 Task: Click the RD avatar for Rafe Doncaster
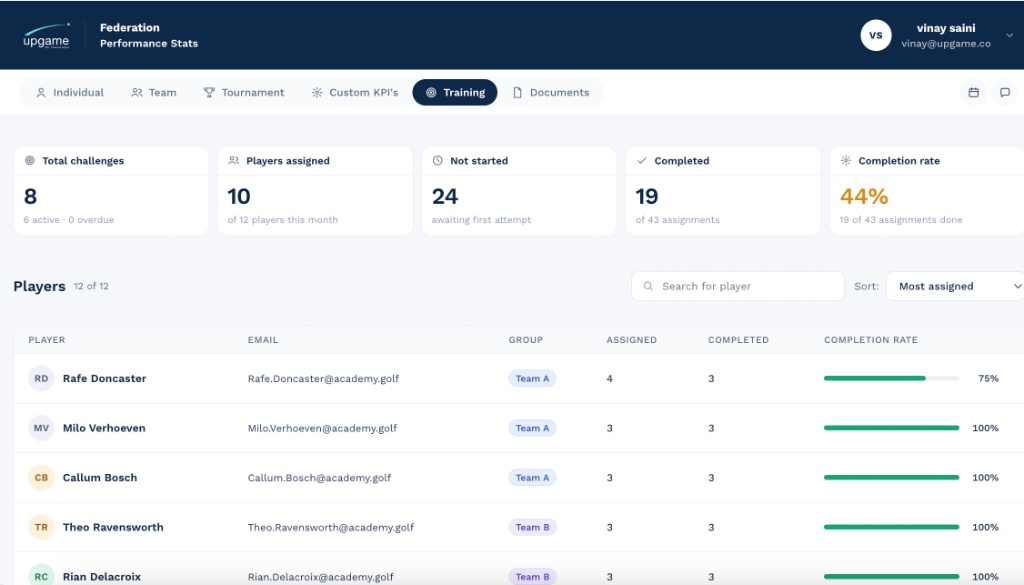(x=41, y=379)
